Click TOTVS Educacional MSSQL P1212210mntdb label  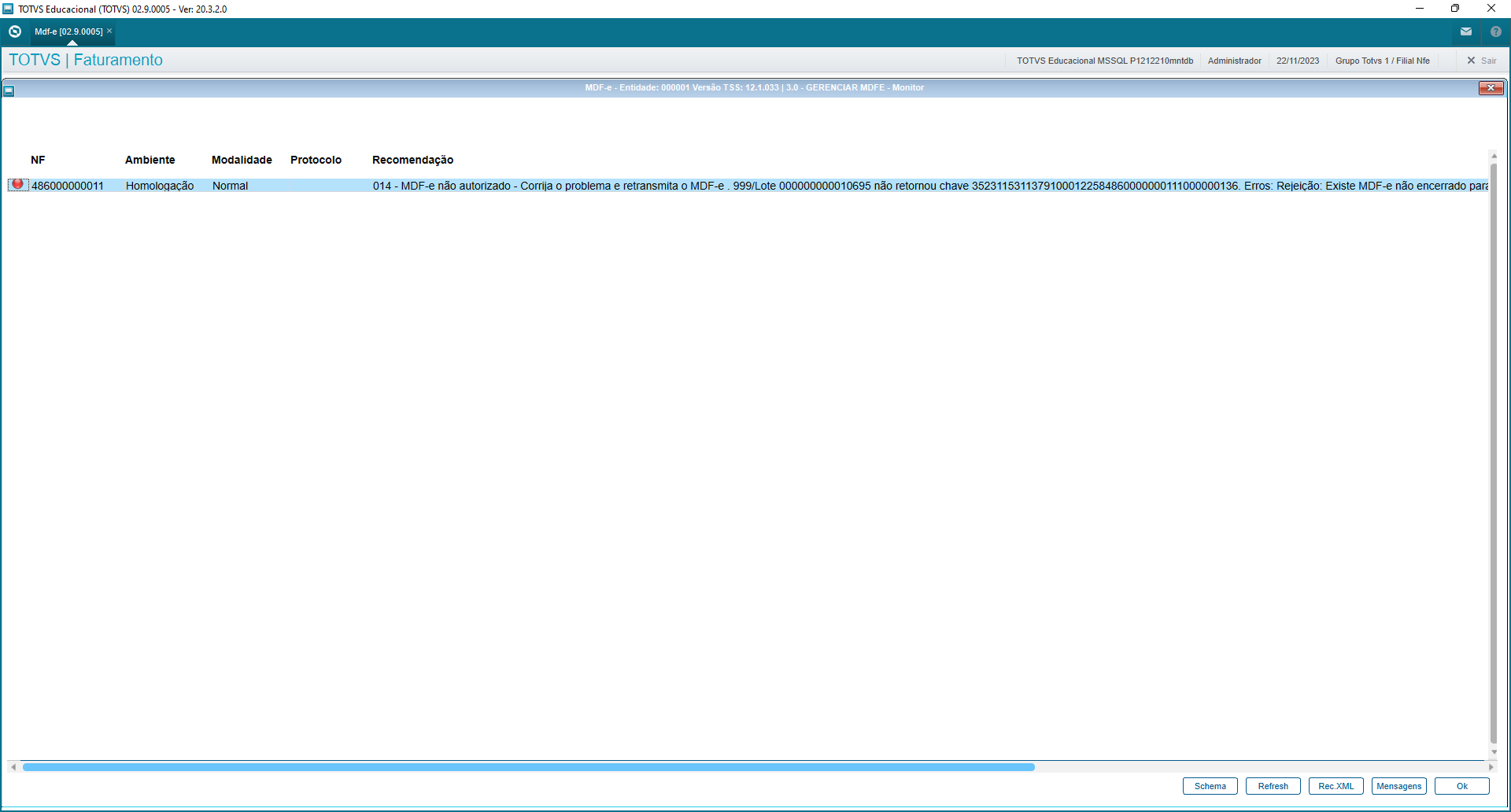(x=1105, y=61)
